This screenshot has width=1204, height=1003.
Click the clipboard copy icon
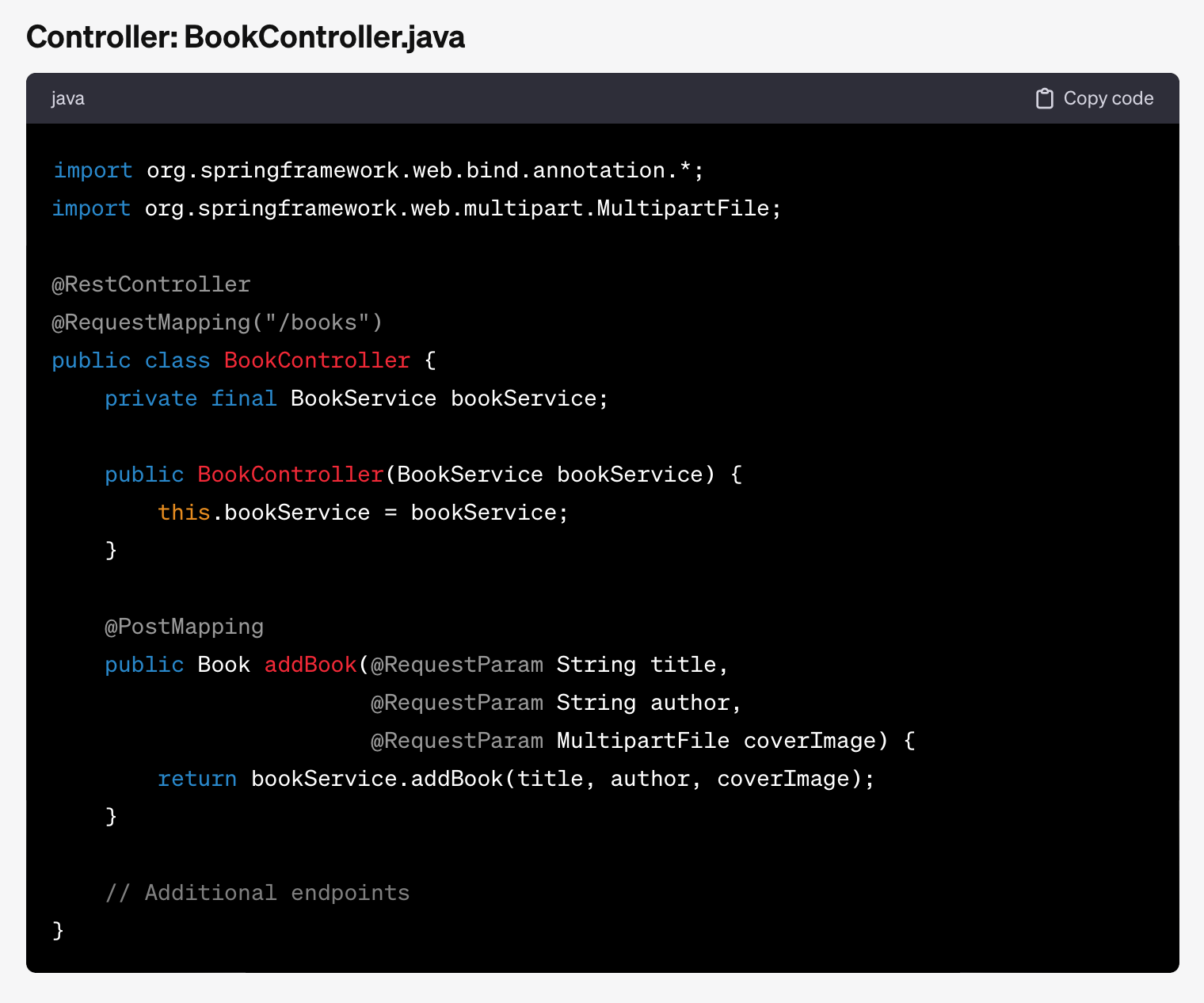point(1044,98)
